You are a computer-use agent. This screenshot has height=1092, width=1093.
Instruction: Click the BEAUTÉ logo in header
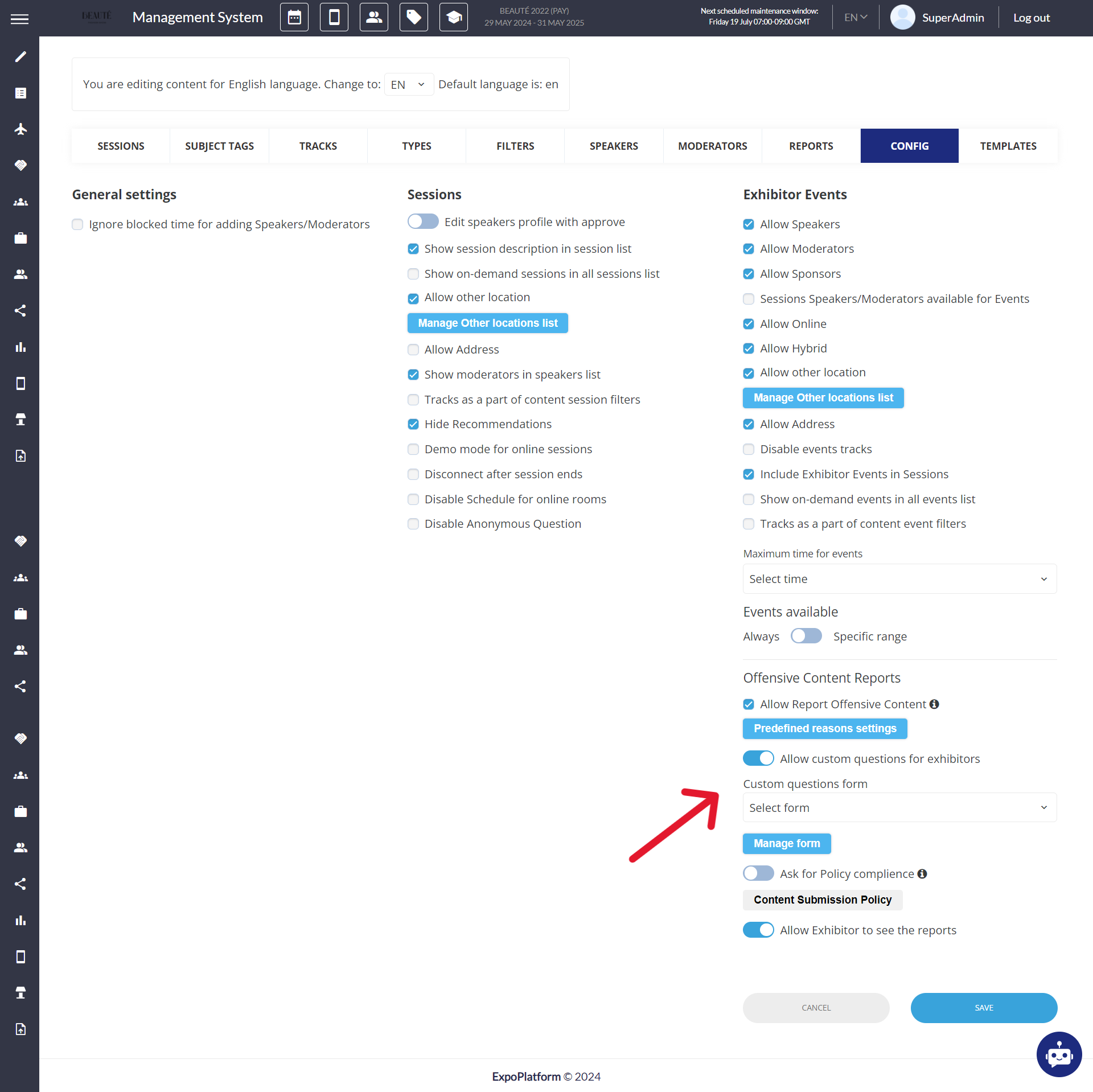click(x=96, y=17)
